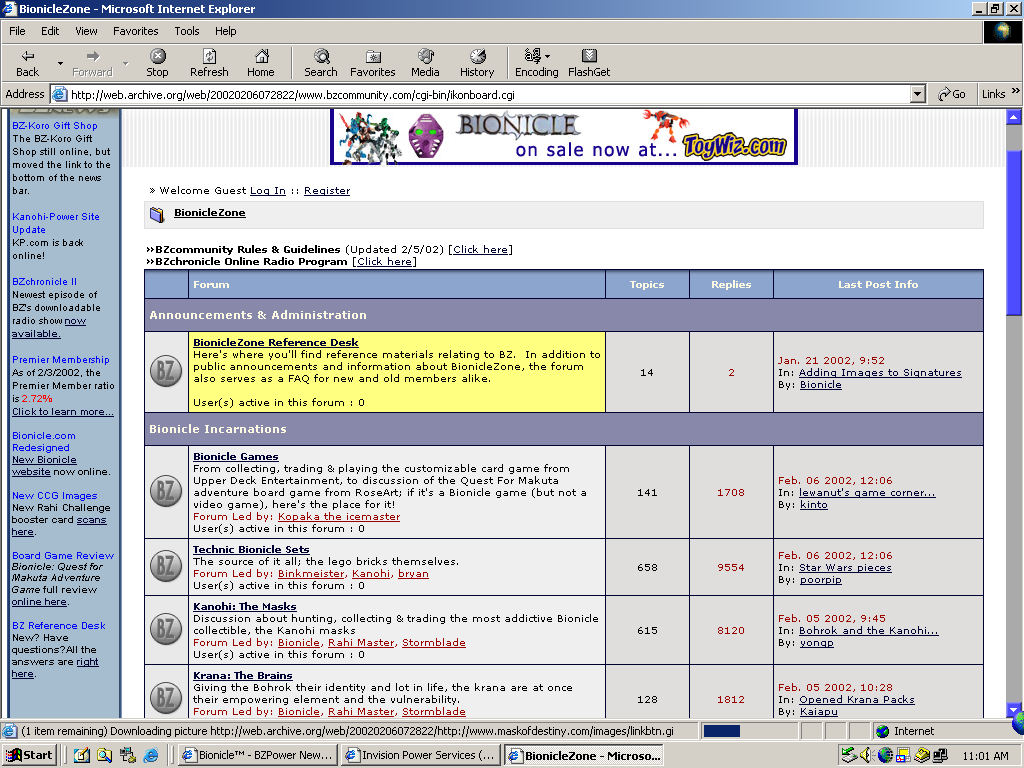Click the volume speaker tray icon
This screenshot has width=1024, height=768.
[x=867, y=756]
